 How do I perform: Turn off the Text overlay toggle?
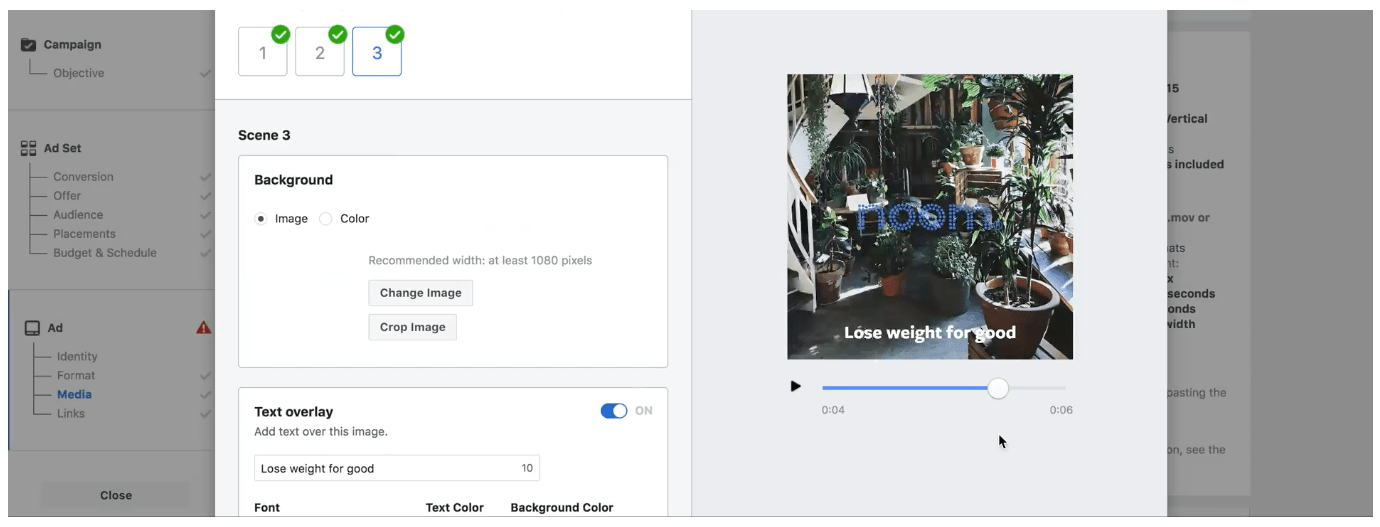coord(613,411)
